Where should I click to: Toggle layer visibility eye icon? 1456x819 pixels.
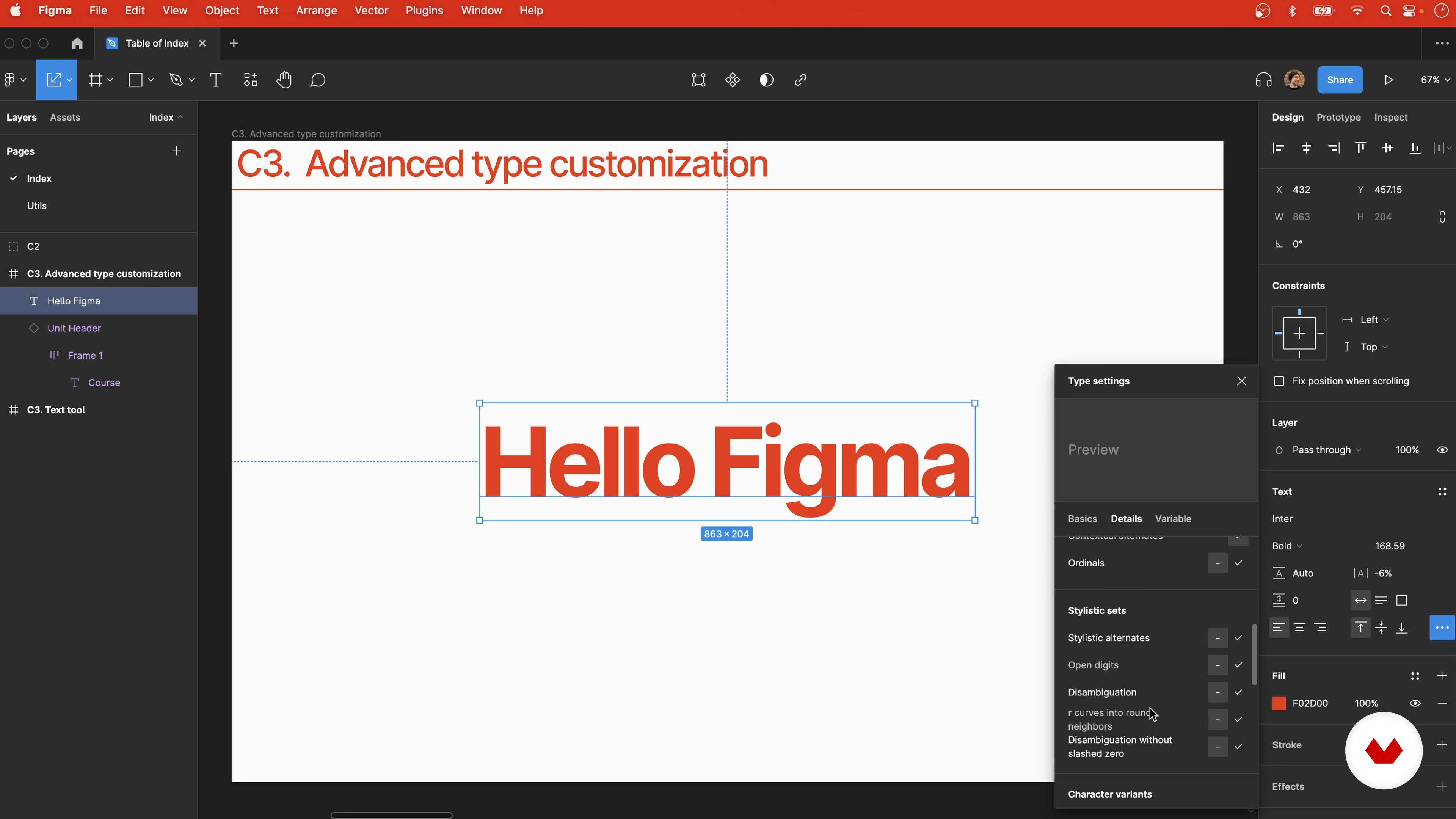click(x=1442, y=450)
